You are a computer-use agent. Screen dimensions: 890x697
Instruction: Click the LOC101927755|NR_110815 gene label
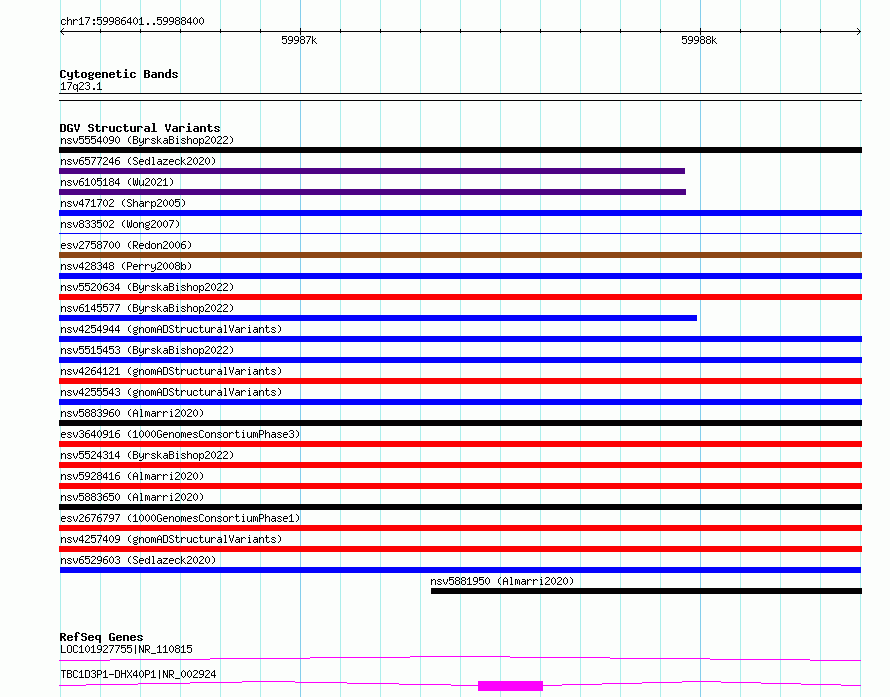(x=126, y=649)
